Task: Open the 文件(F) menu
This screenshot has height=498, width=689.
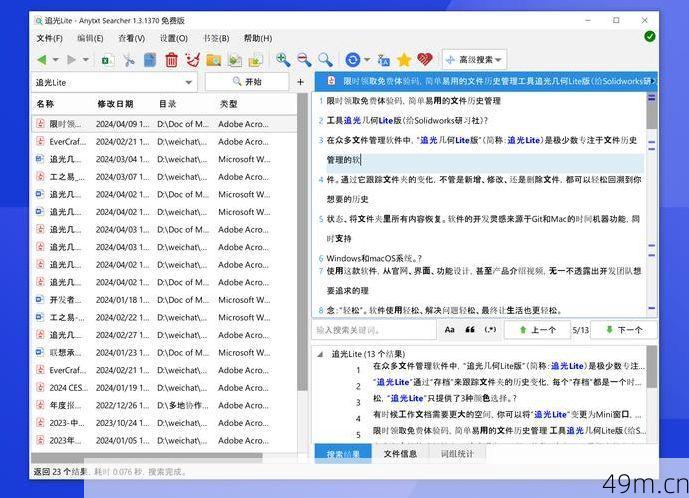Action: [49, 38]
